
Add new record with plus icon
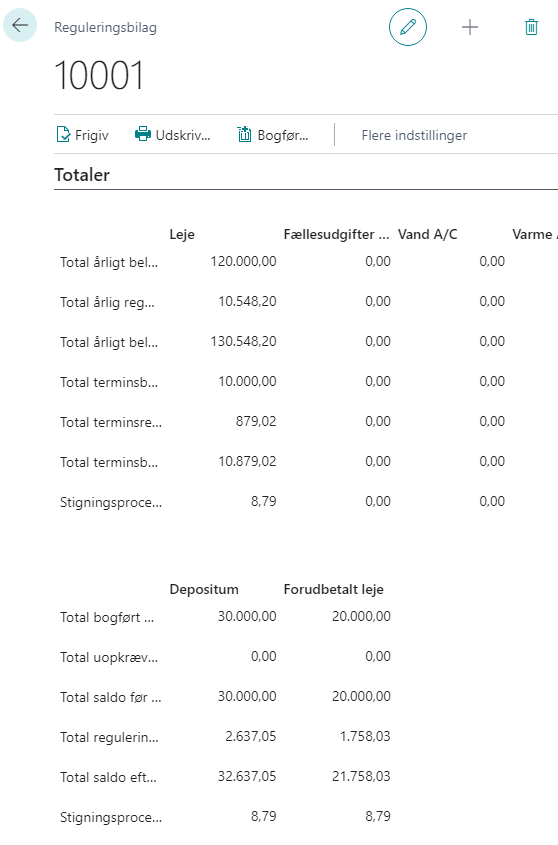click(x=470, y=27)
